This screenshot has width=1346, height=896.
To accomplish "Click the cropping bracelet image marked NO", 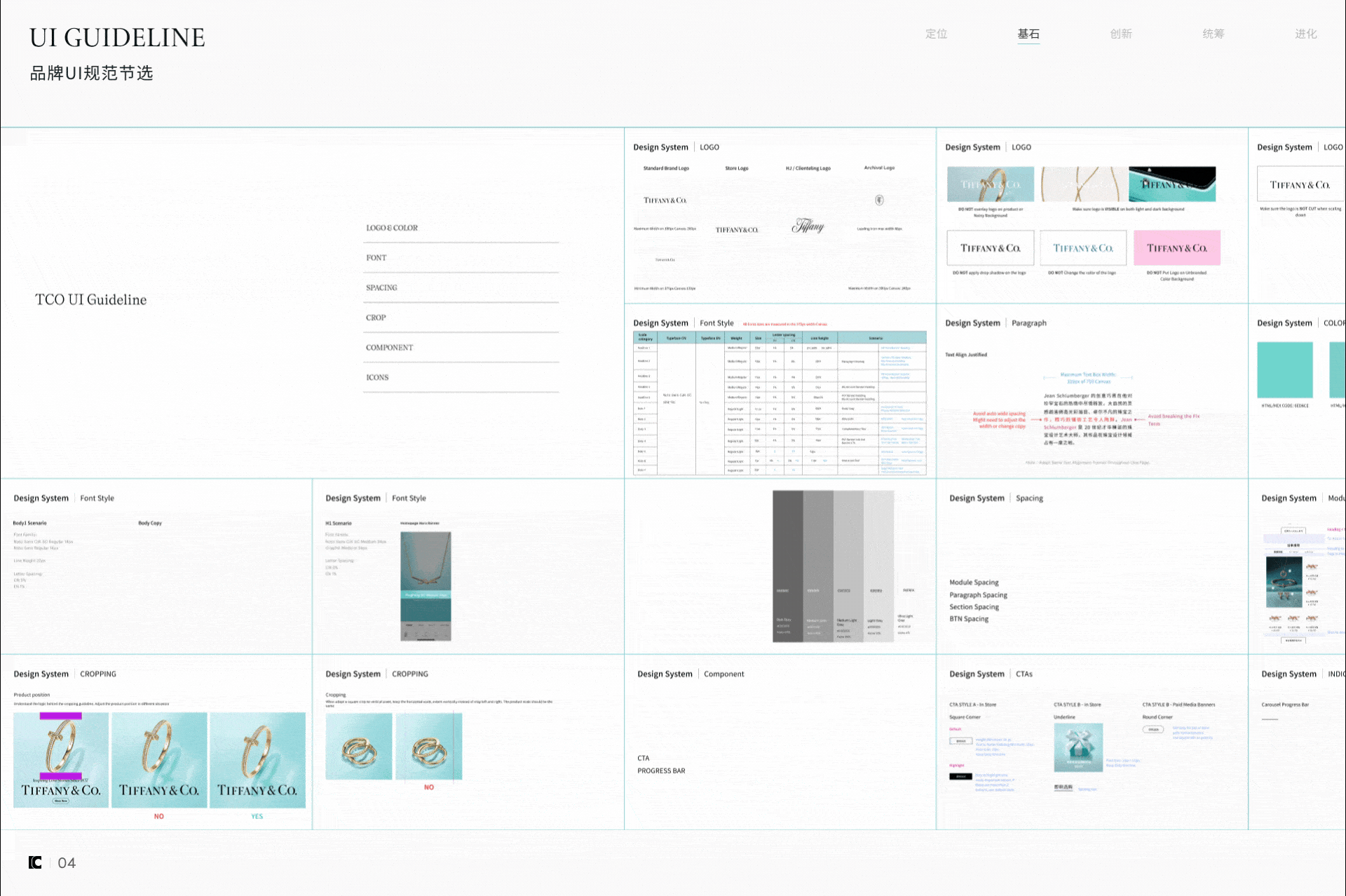I will 159,760.
